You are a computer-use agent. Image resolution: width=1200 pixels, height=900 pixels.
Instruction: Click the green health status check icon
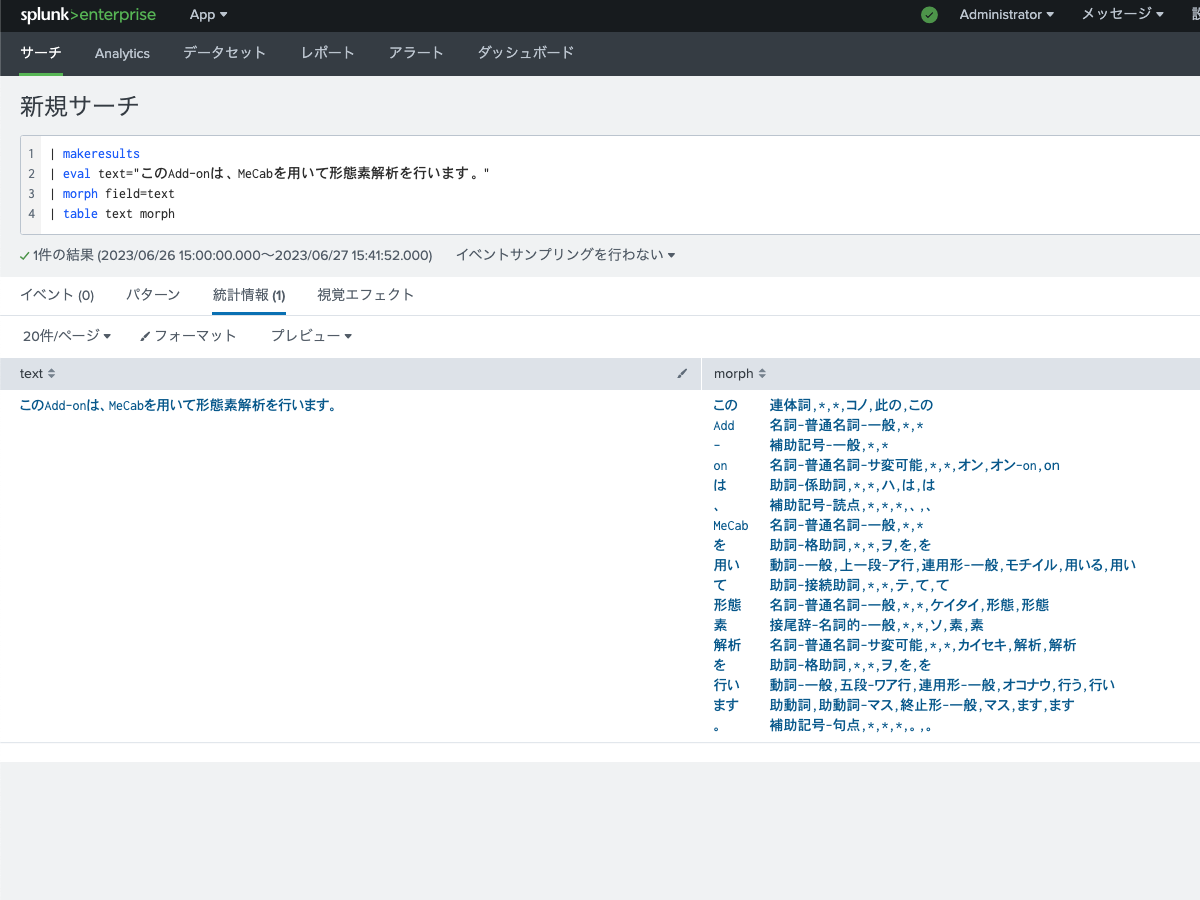coord(929,15)
